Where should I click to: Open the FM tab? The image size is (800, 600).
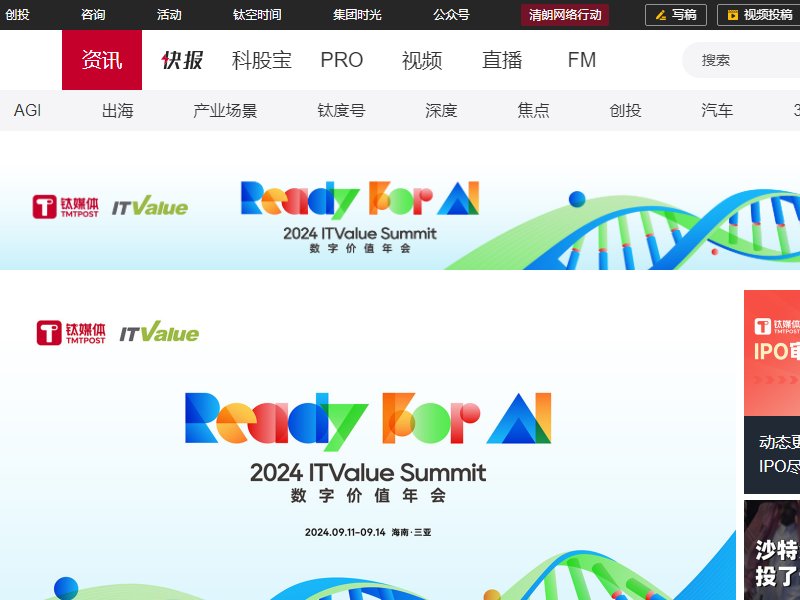pyautogui.click(x=582, y=60)
